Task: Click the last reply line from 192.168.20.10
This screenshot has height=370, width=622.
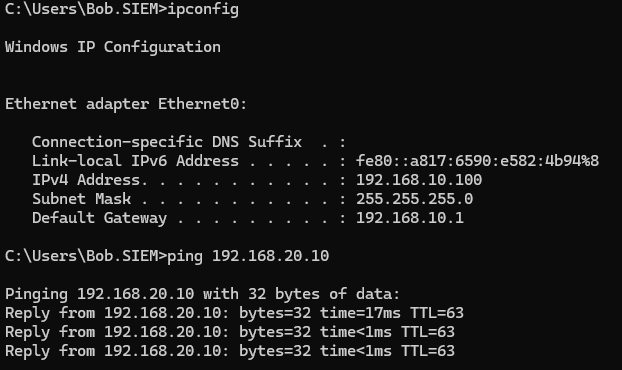Action: tap(230, 351)
